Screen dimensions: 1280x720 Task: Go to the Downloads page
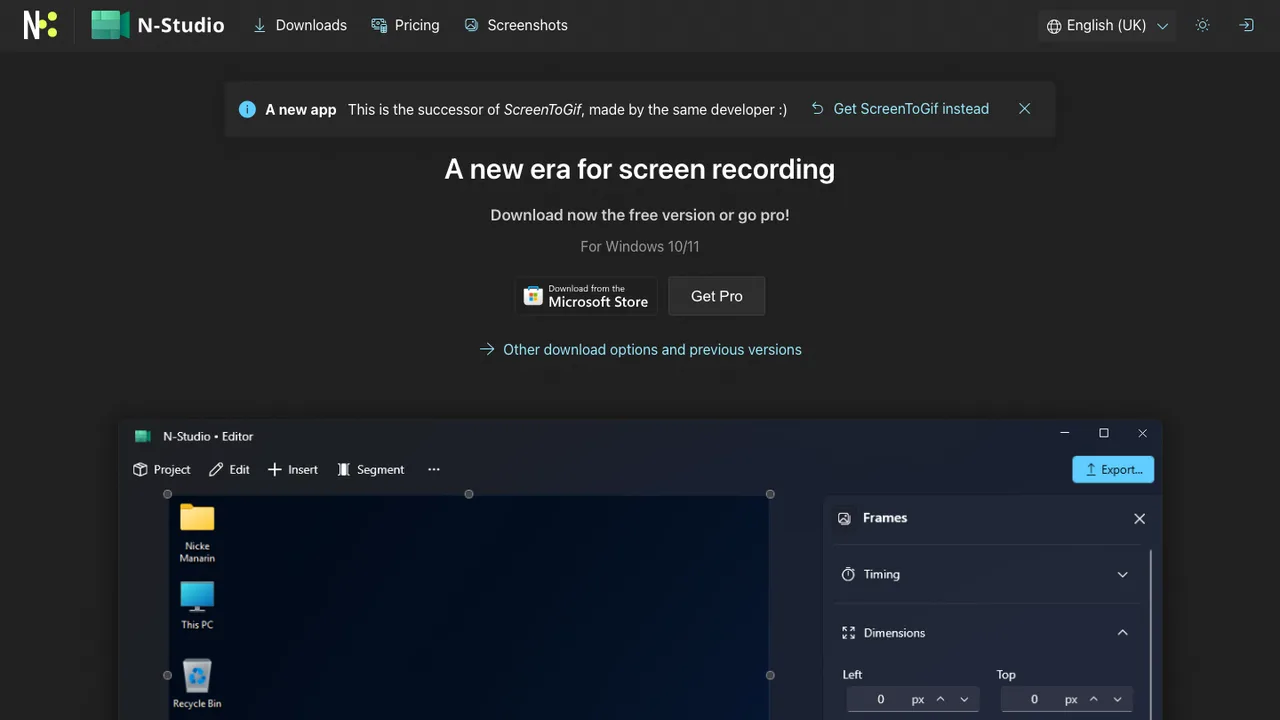tap(299, 25)
